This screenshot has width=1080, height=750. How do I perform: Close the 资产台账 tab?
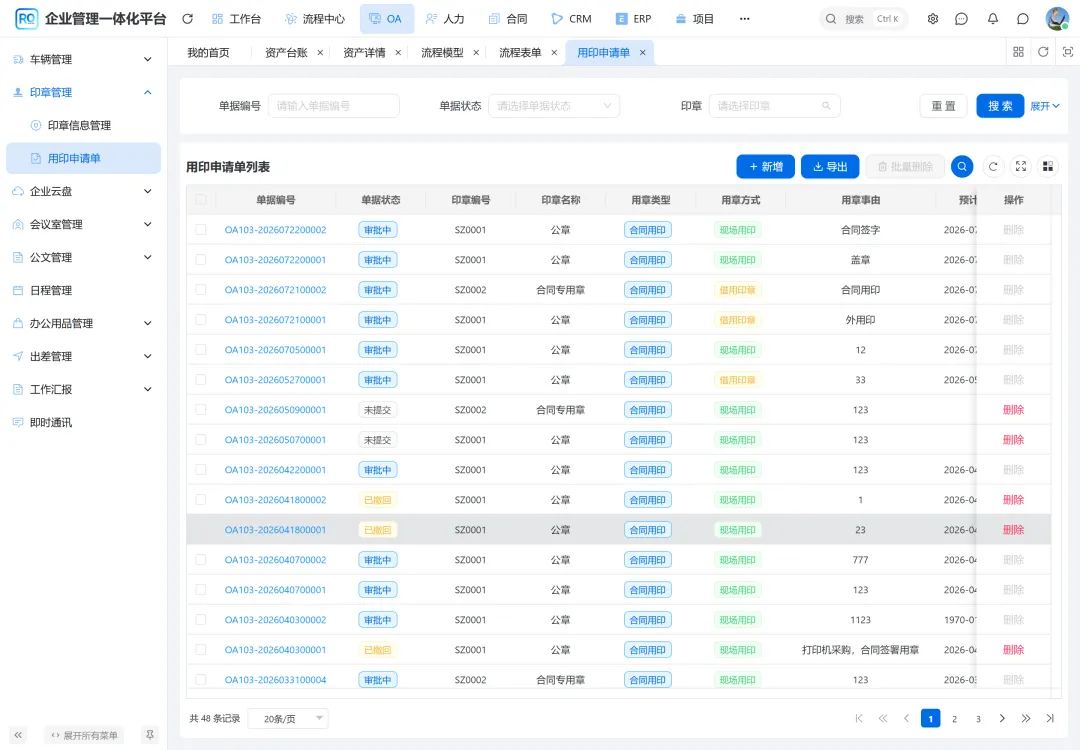pos(320,52)
